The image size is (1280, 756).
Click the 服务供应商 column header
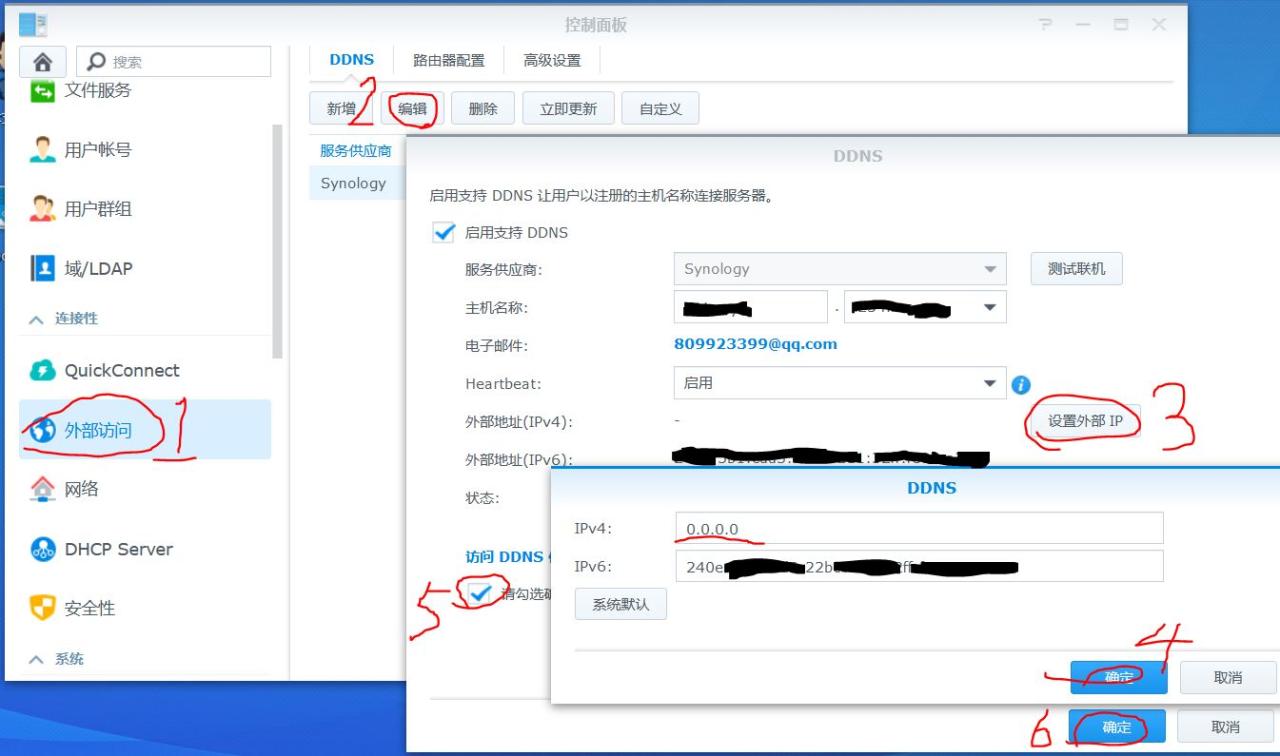(356, 150)
